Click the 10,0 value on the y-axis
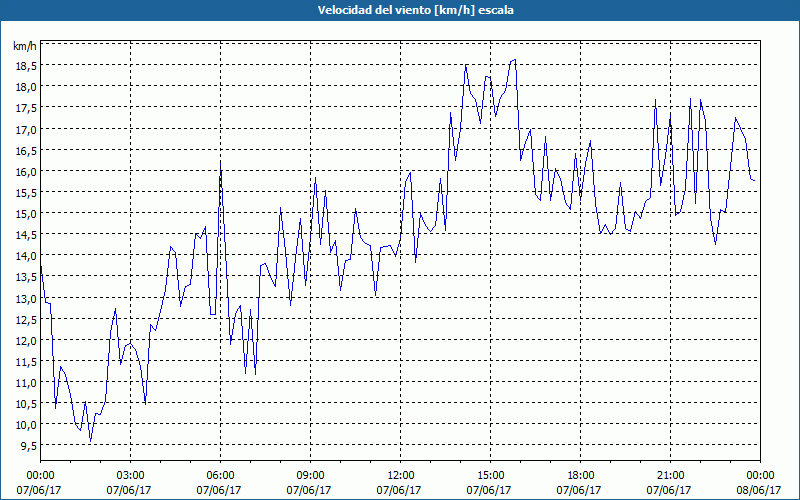The image size is (800, 500). click(x=26, y=425)
